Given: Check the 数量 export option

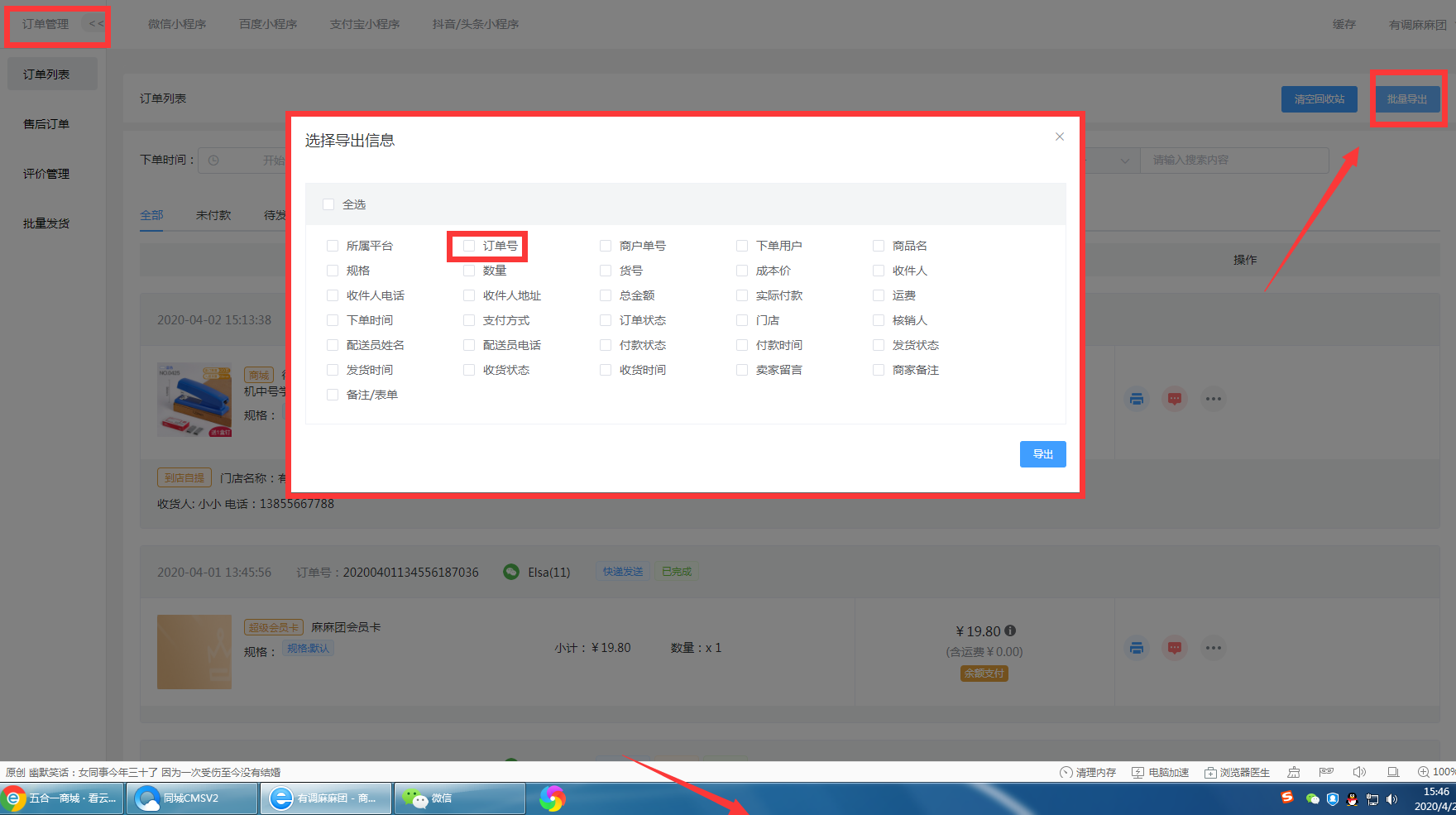Looking at the screenshot, I should coord(469,271).
